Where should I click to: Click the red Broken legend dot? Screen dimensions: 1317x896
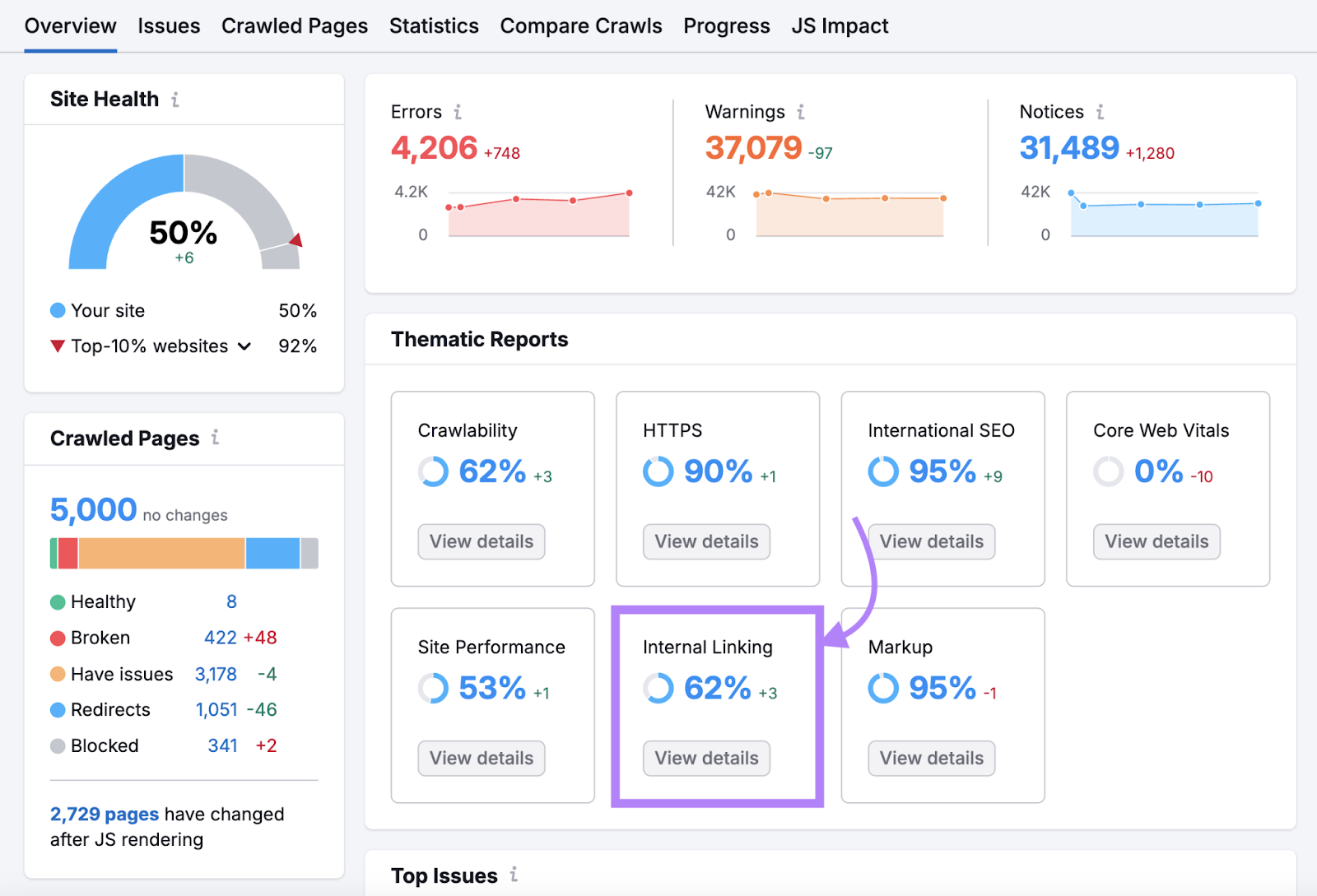coord(58,638)
